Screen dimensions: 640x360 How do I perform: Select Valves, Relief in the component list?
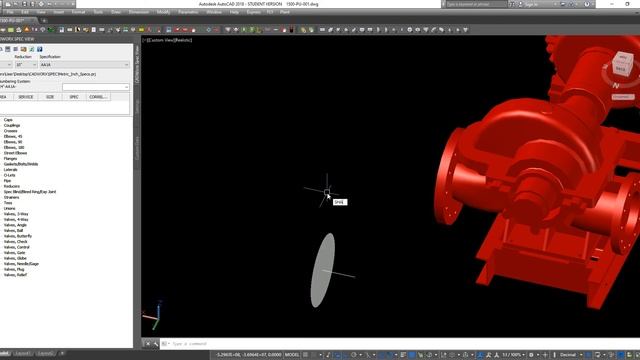15,275
